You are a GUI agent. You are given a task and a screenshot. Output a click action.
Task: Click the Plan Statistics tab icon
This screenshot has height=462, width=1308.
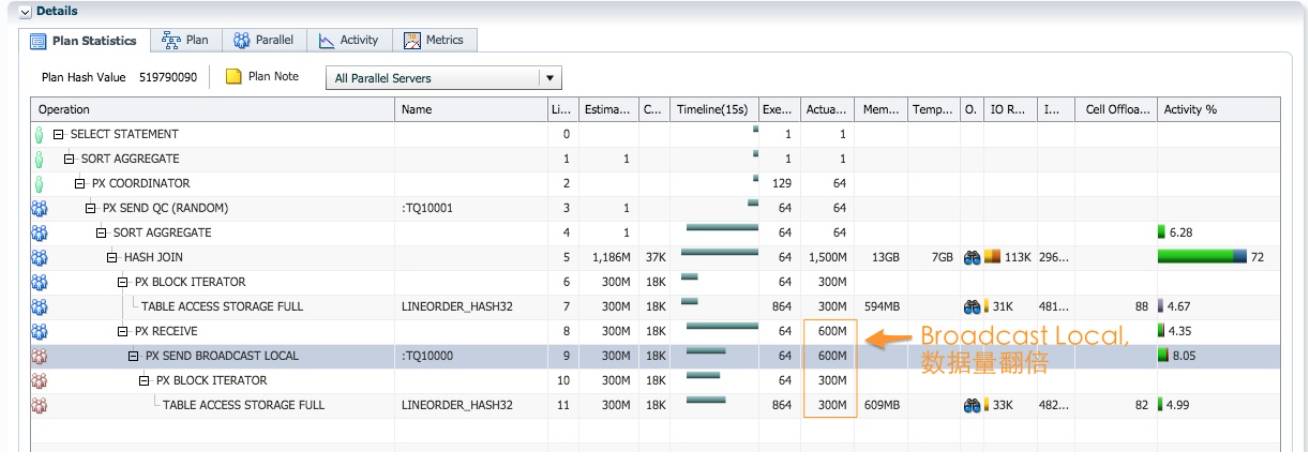tap(38, 41)
